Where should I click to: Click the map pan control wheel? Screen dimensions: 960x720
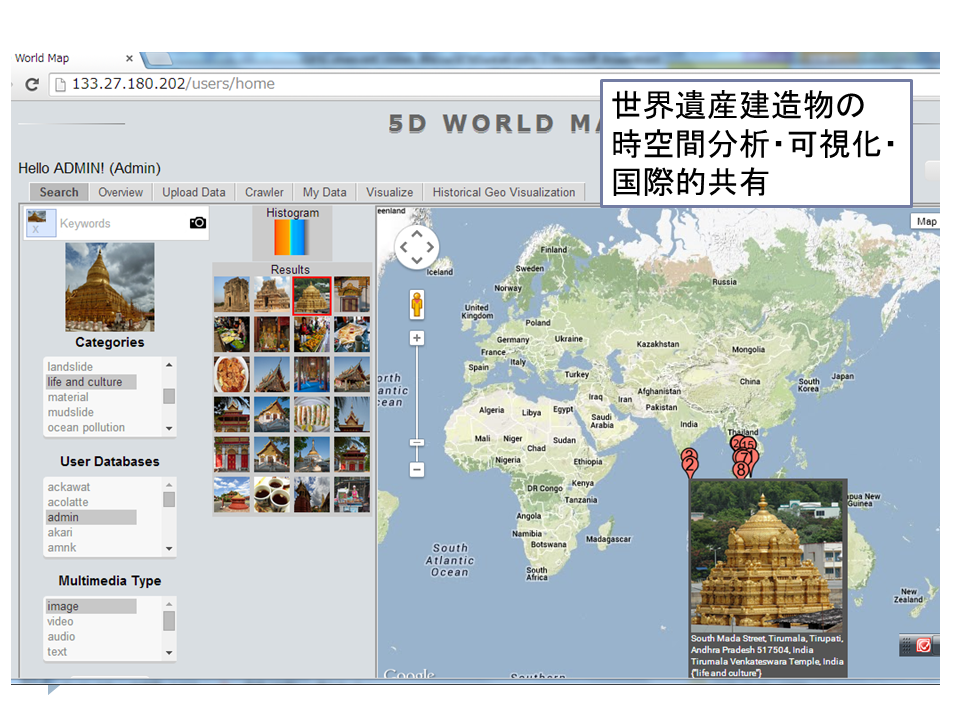(x=416, y=247)
